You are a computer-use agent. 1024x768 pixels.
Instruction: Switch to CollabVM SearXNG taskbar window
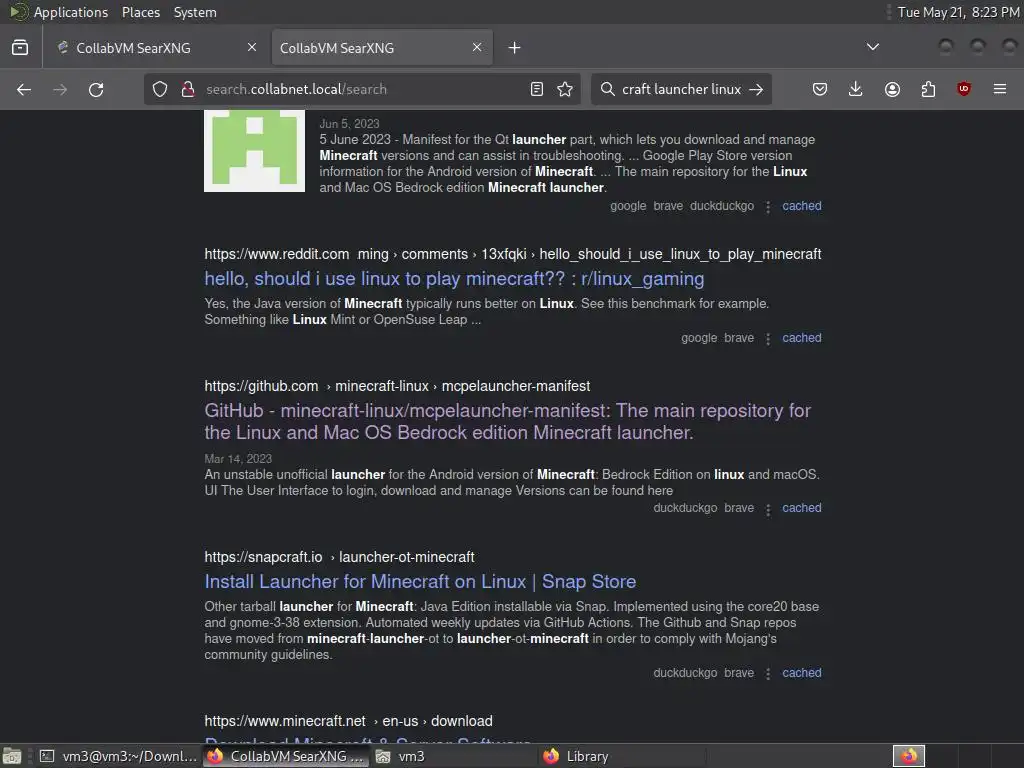pyautogui.click(x=286, y=756)
